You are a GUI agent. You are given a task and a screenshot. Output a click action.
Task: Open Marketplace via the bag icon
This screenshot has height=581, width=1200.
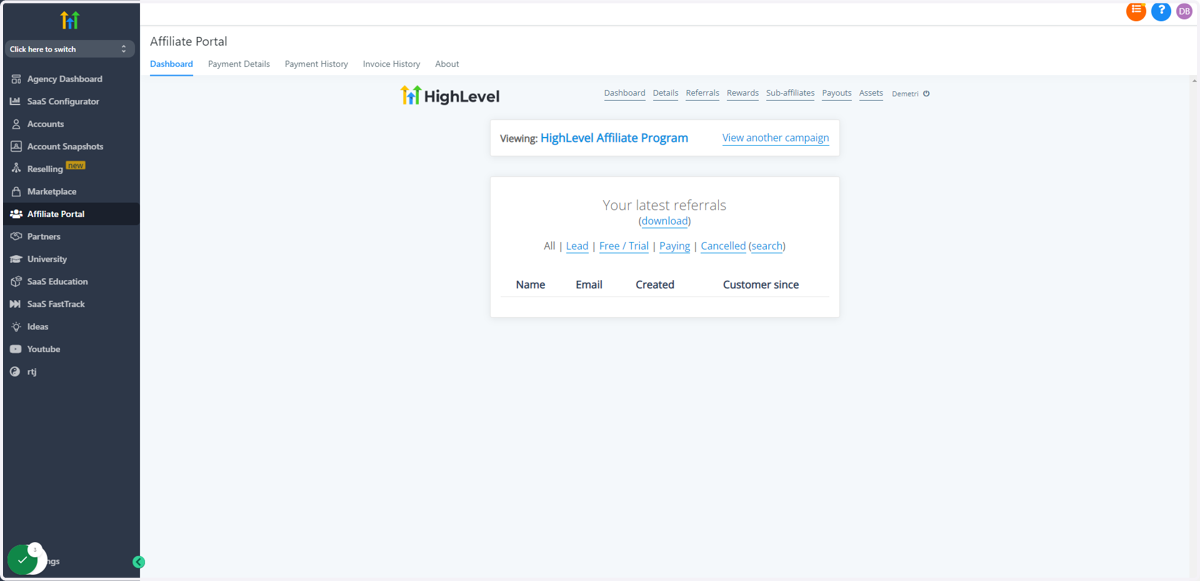(x=16, y=191)
